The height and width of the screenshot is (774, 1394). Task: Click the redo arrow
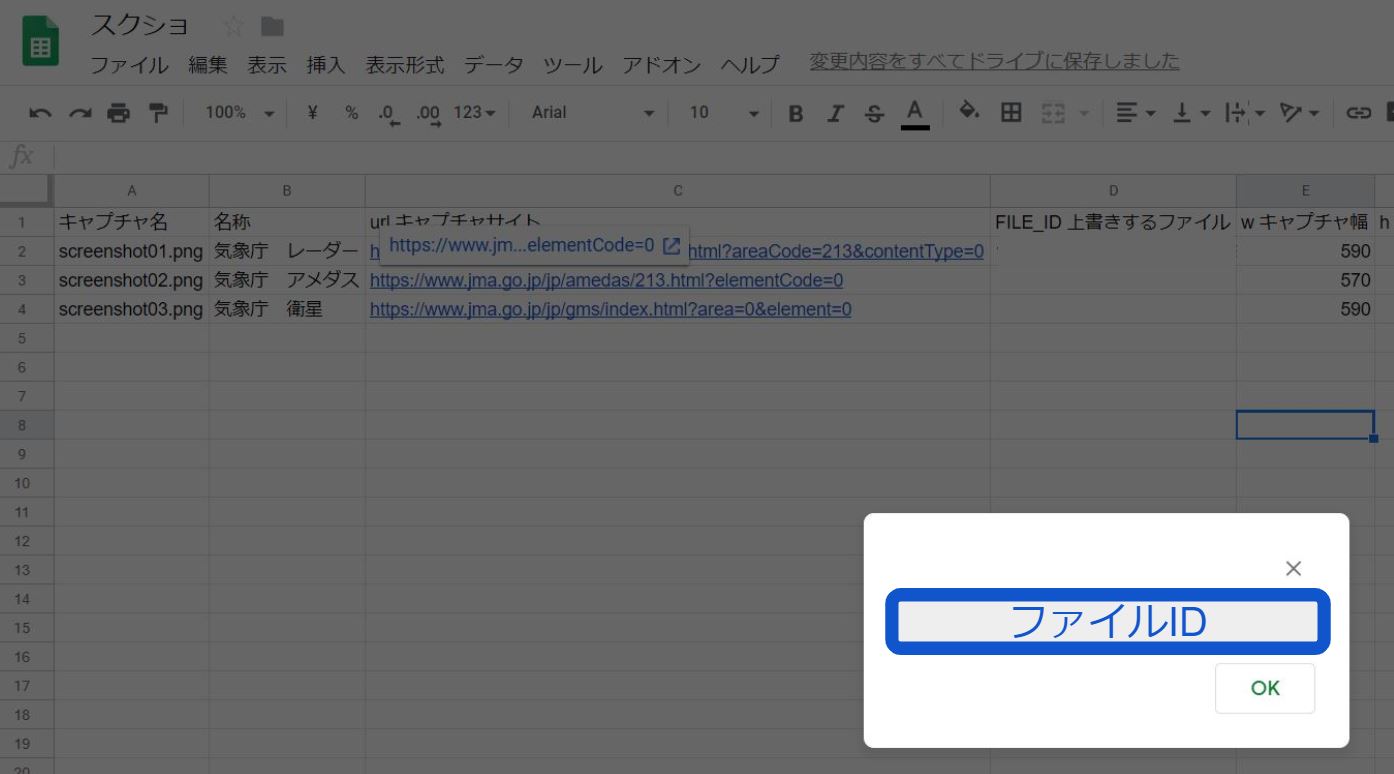[x=80, y=113]
